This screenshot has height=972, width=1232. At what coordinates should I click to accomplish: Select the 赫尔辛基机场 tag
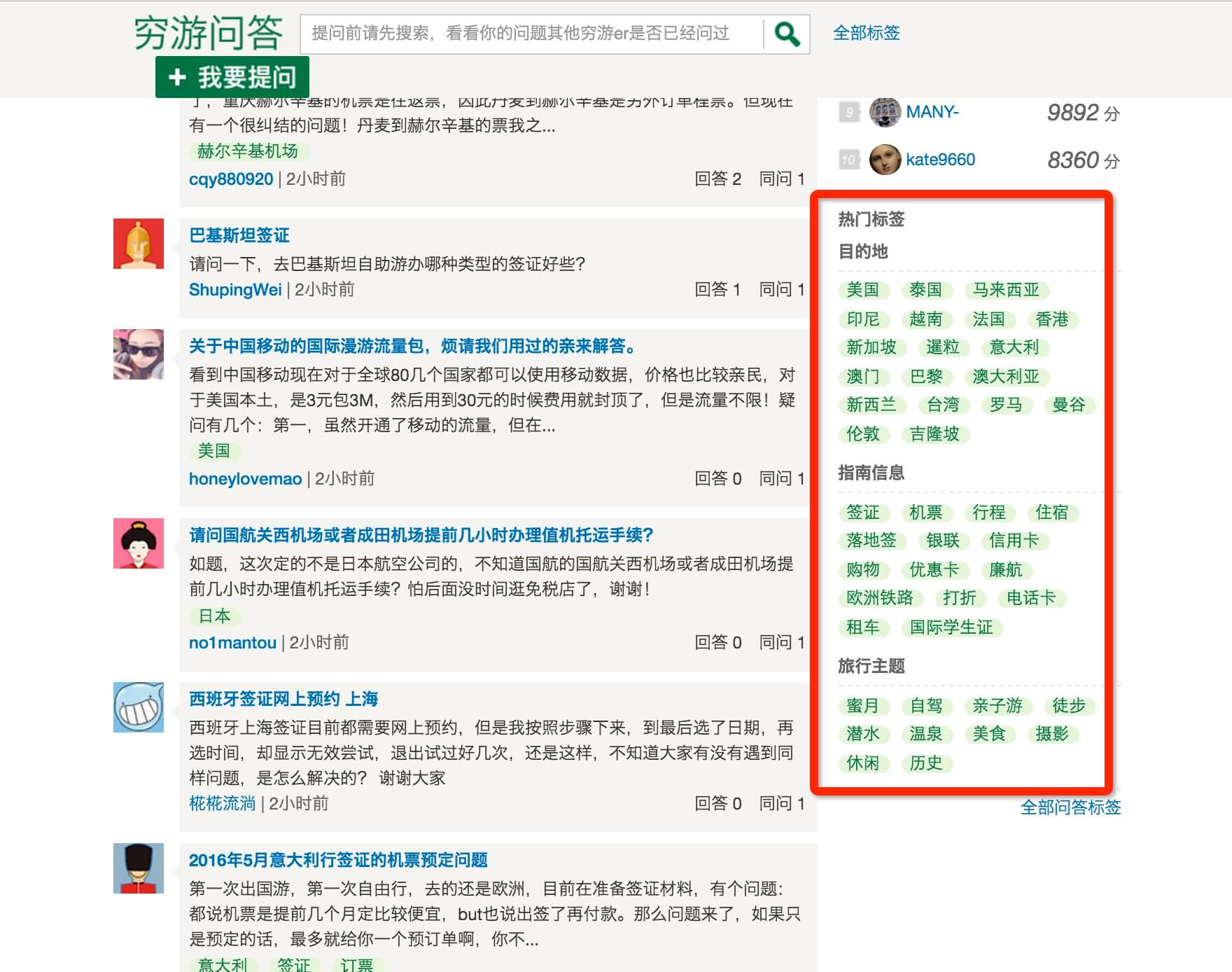coord(248,151)
